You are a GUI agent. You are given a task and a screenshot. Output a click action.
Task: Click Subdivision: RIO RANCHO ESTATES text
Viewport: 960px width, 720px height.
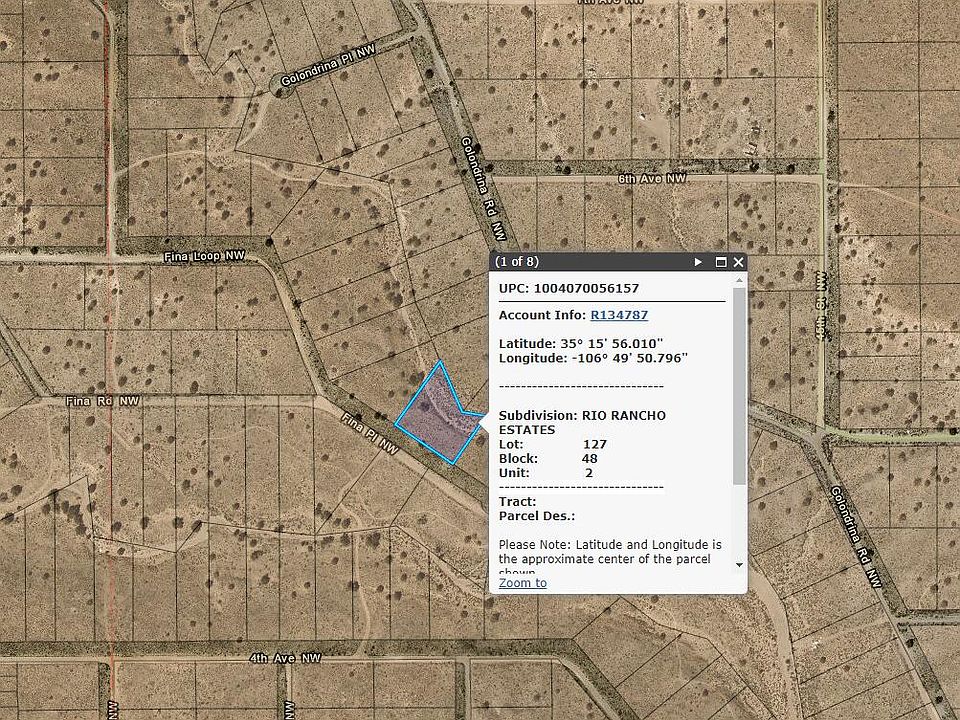(x=582, y=422)
